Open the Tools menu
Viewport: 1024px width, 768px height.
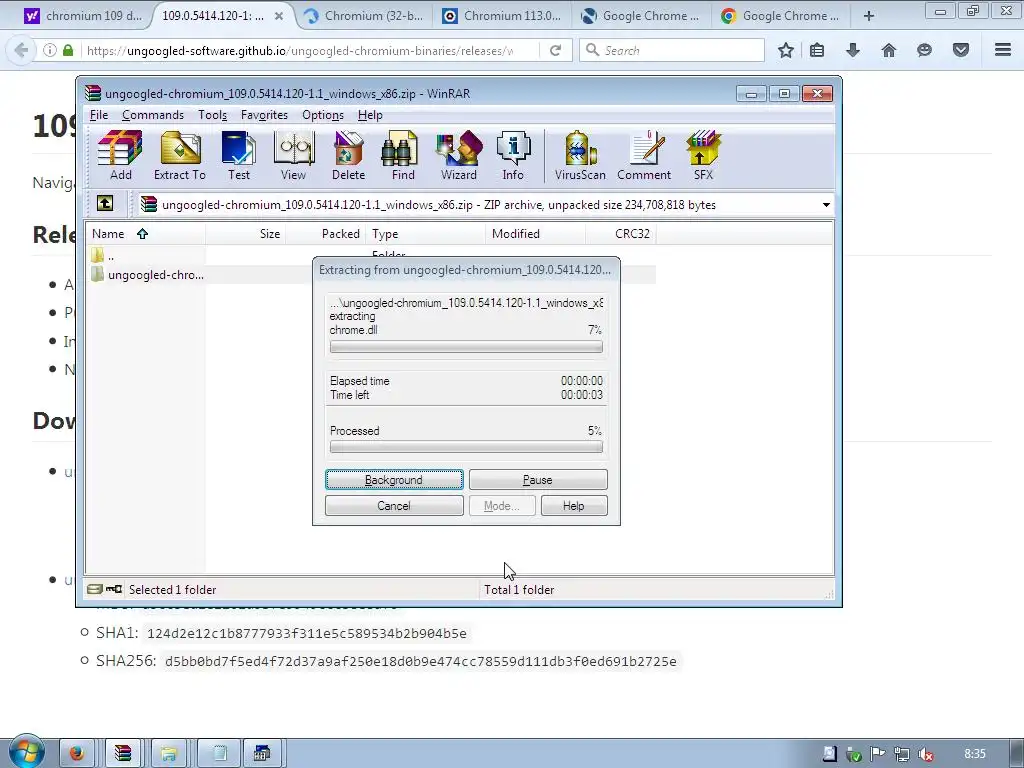213,115
